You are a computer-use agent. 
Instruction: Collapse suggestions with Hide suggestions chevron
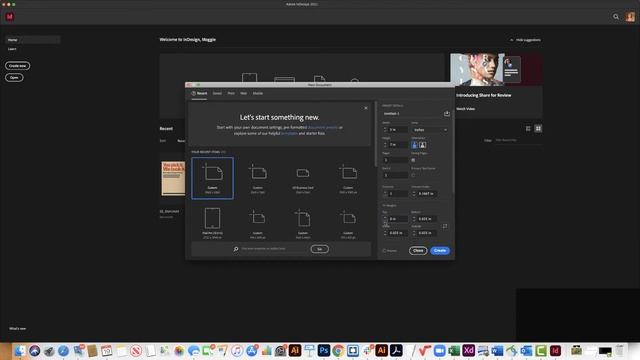click(511, 40)
